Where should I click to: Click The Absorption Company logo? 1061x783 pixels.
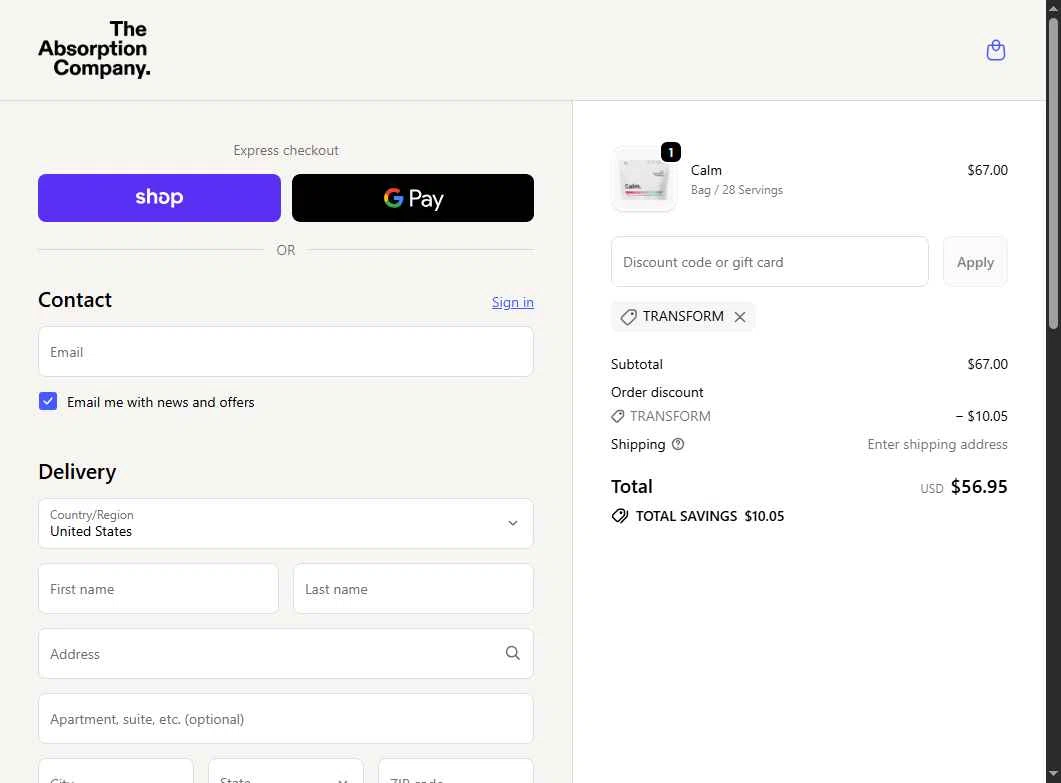(94, 49)
